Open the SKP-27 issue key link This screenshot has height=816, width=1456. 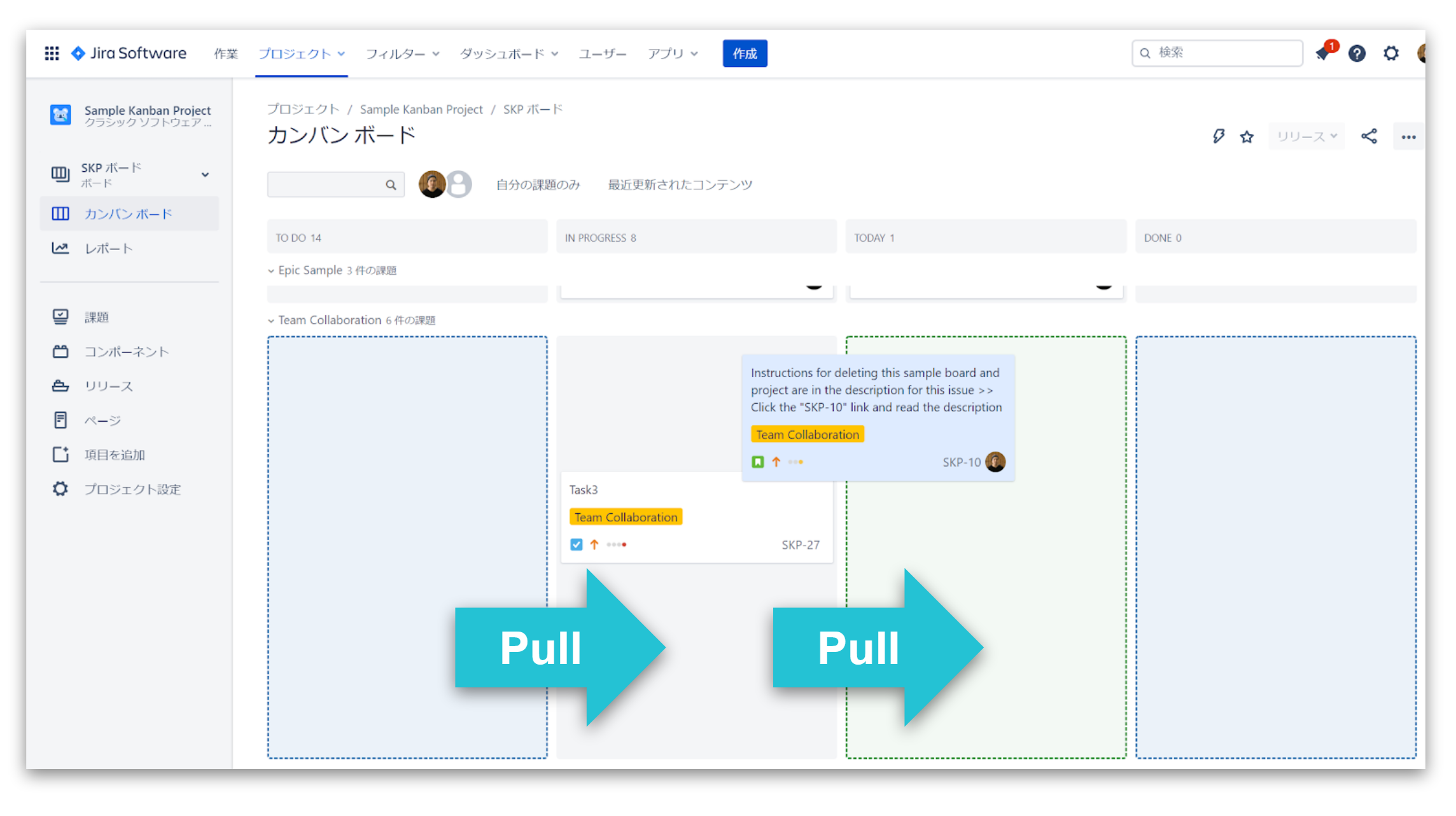click(x=801, y=545)
